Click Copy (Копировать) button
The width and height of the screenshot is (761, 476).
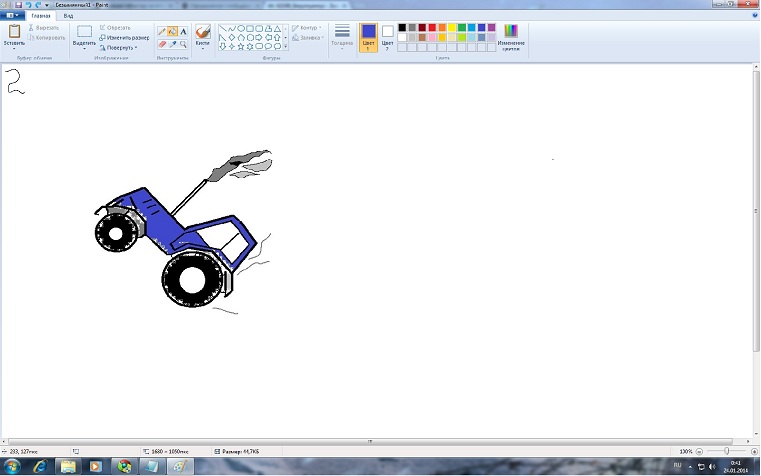(47, 37)
